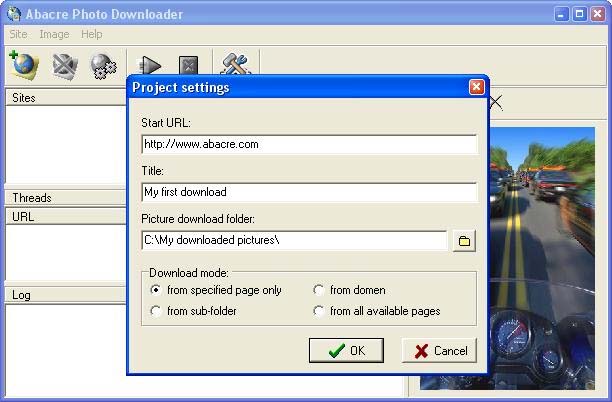612x402 pixels.
Task: Click the Title text field
Action: pyautogui.click(x=308, y=192)
